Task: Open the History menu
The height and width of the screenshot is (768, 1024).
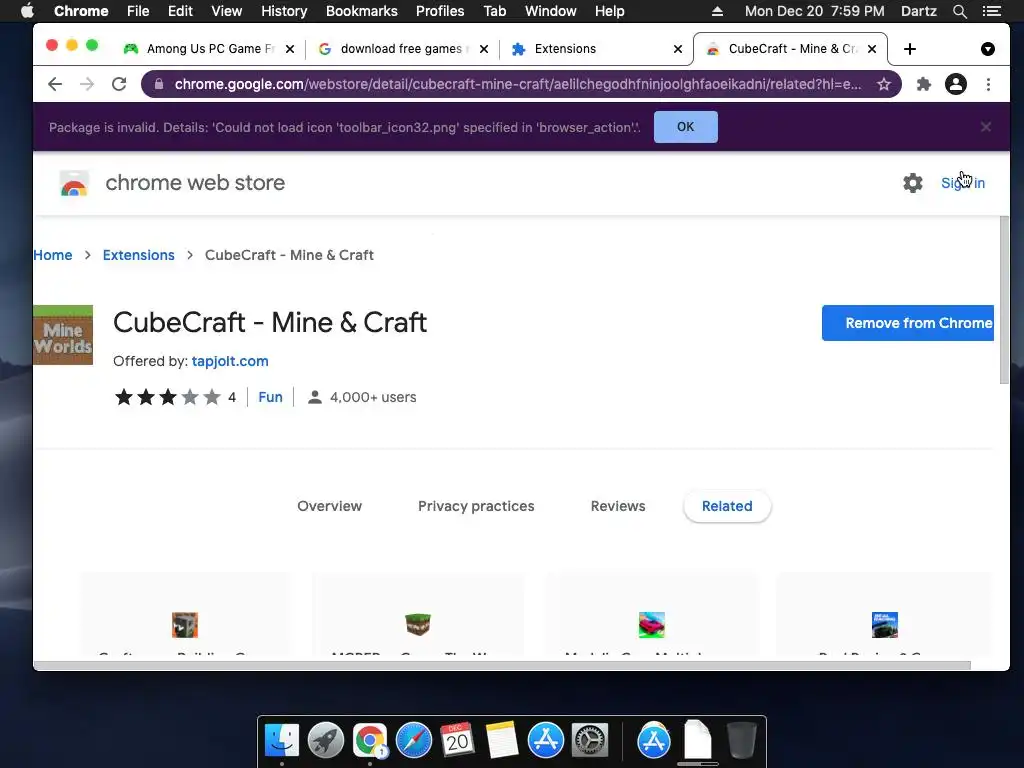Action: tap(284, 11)
